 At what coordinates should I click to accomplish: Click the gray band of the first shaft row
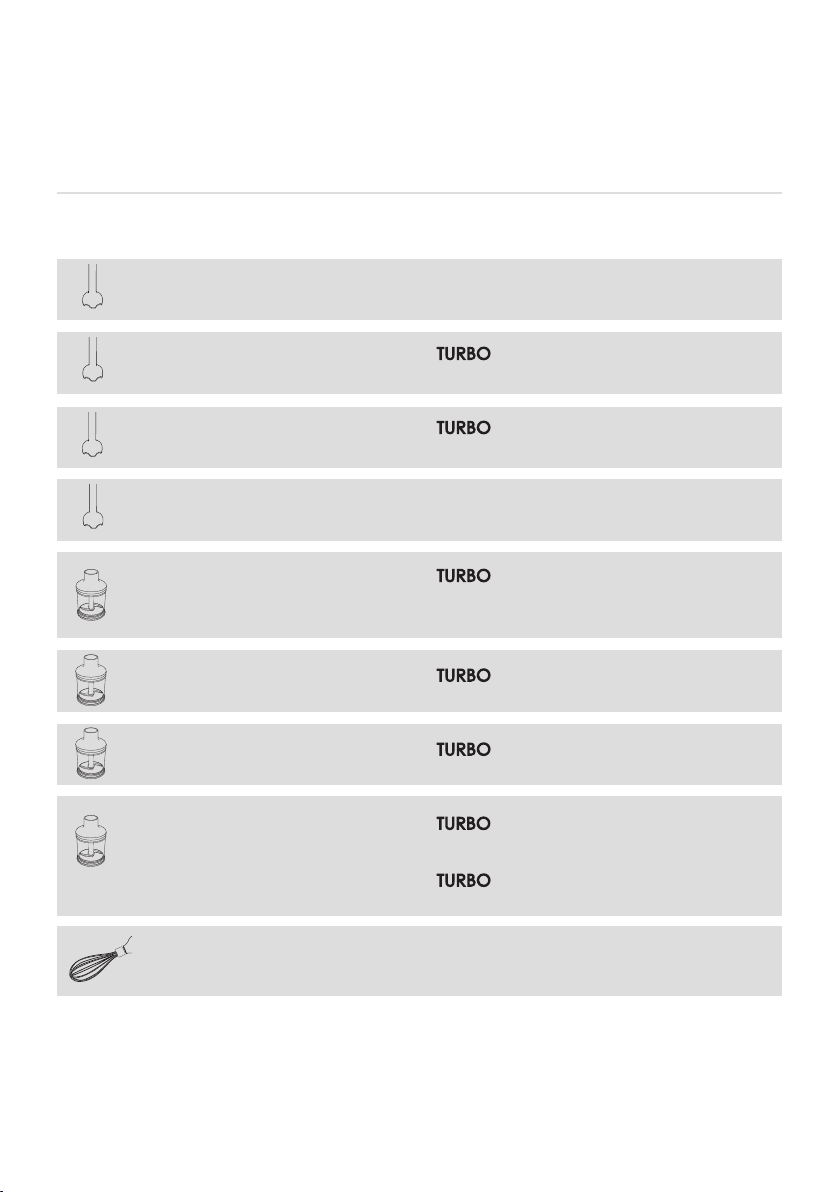click(x=420, y=290)
